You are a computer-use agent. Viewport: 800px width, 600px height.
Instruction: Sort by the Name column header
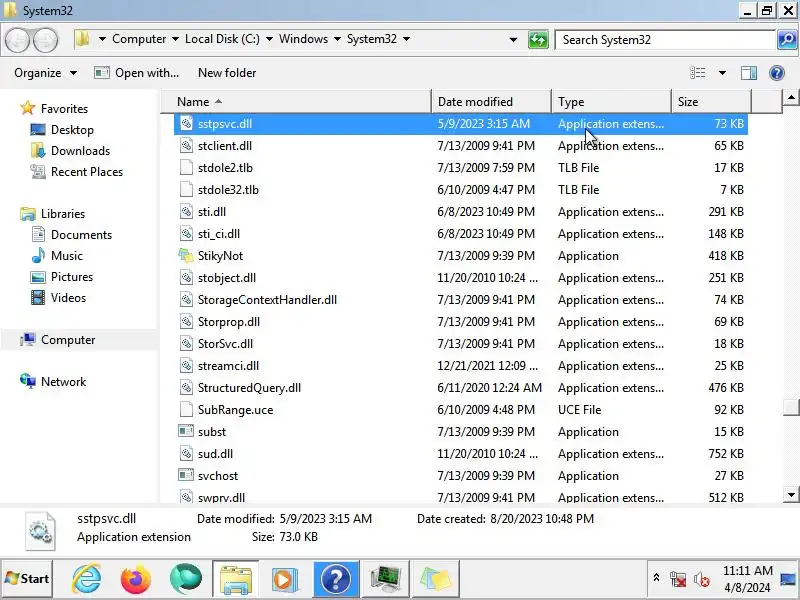296,102
